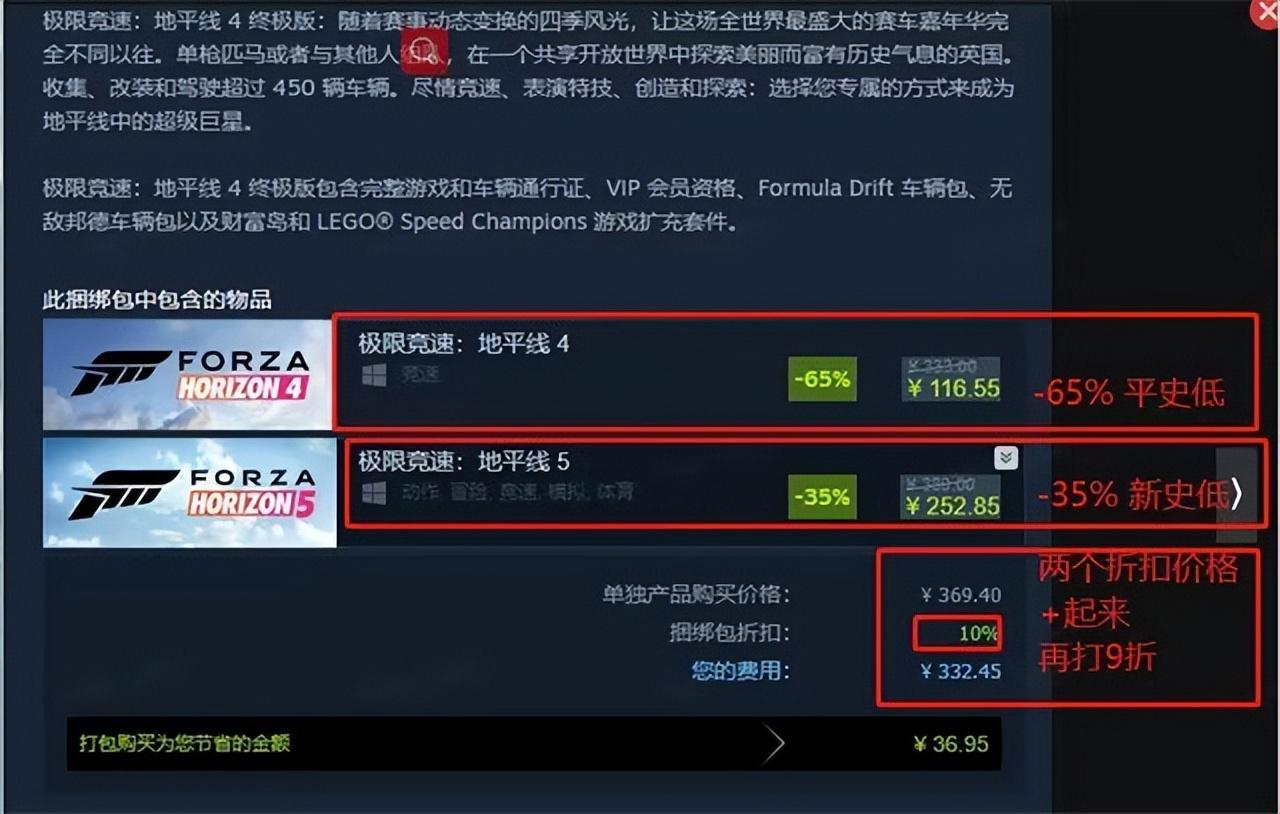Click the ¥ 252.85 discounted price
This screenshot has width=1280, height=814.
(952, 506)
